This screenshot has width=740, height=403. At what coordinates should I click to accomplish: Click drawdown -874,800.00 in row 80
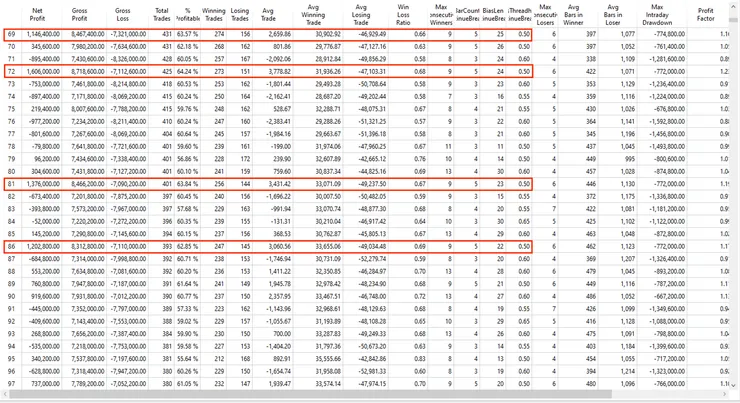click(x=669, y=171)
